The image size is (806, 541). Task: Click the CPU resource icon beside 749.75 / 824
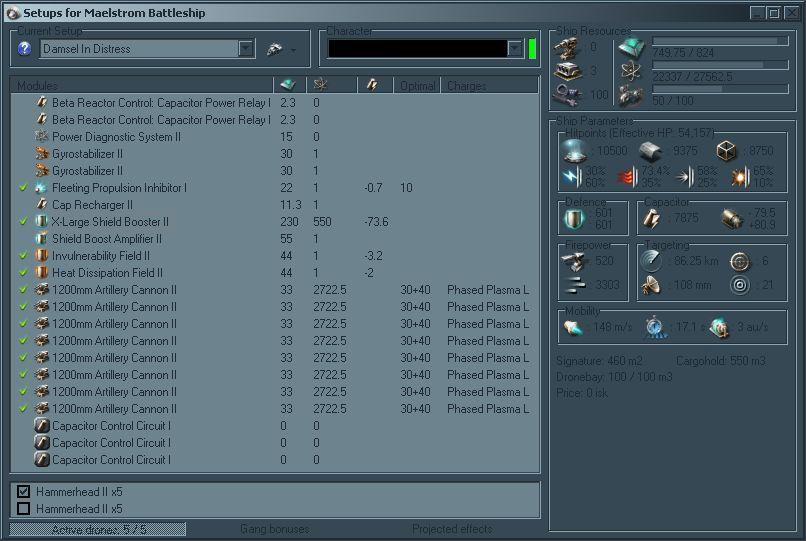click(x=631, y=48)
